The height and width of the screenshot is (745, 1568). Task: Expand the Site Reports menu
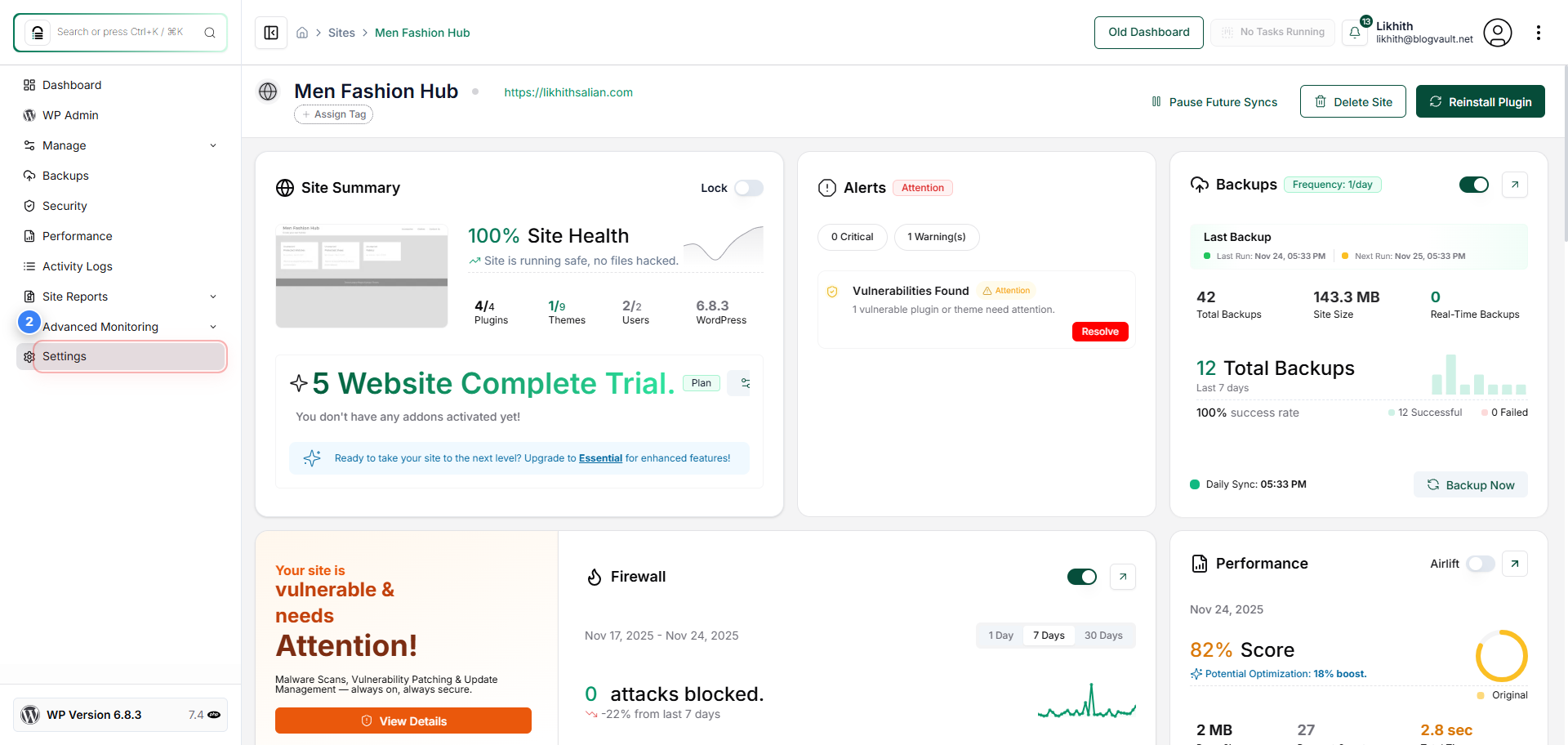(121, 297)
